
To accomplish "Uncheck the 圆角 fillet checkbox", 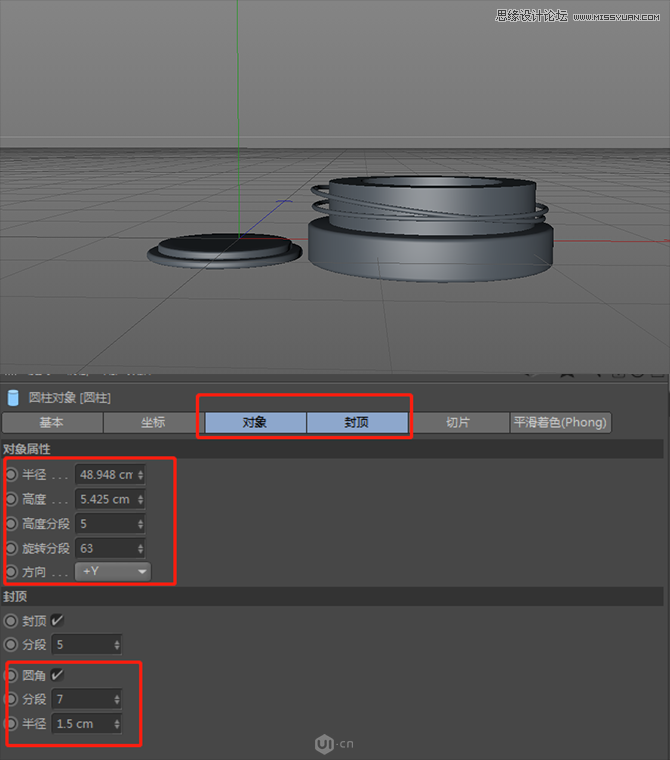I will pos(57,675).
